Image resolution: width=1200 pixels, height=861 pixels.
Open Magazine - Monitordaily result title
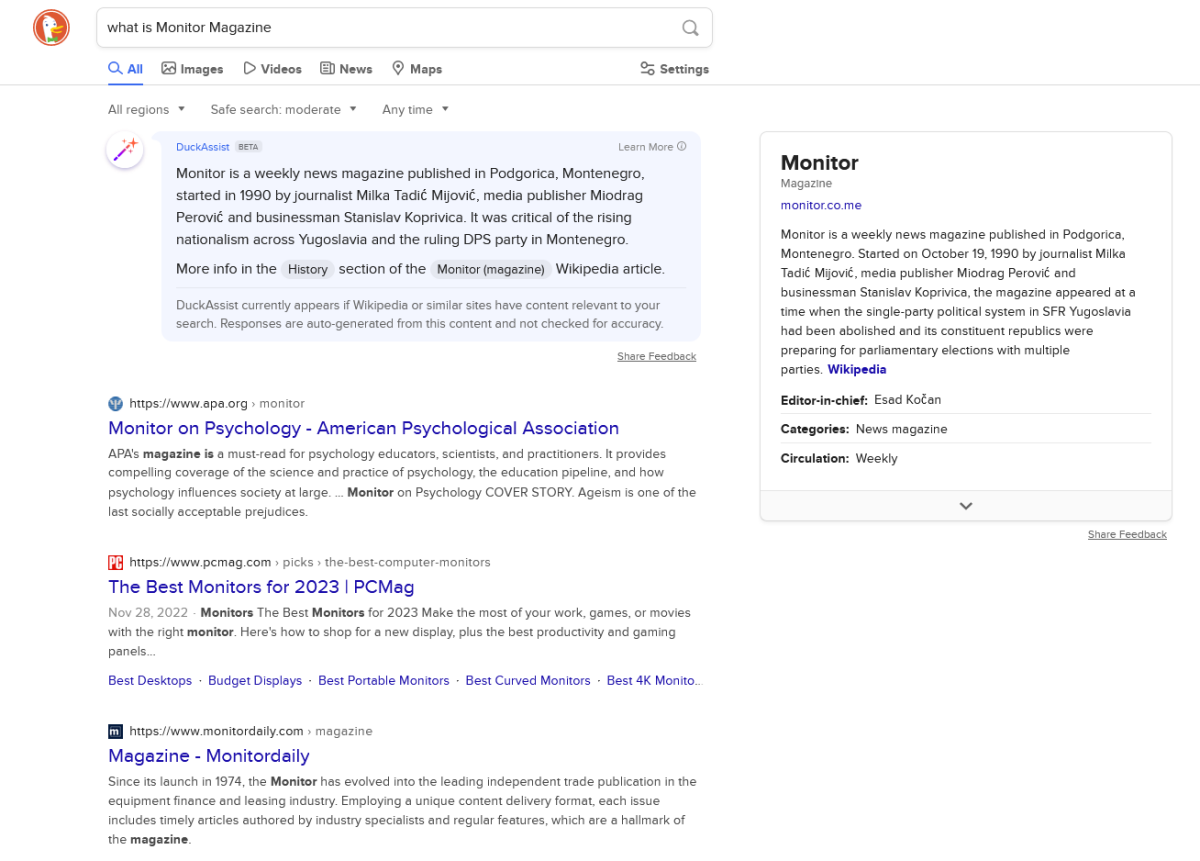[208, 756]
